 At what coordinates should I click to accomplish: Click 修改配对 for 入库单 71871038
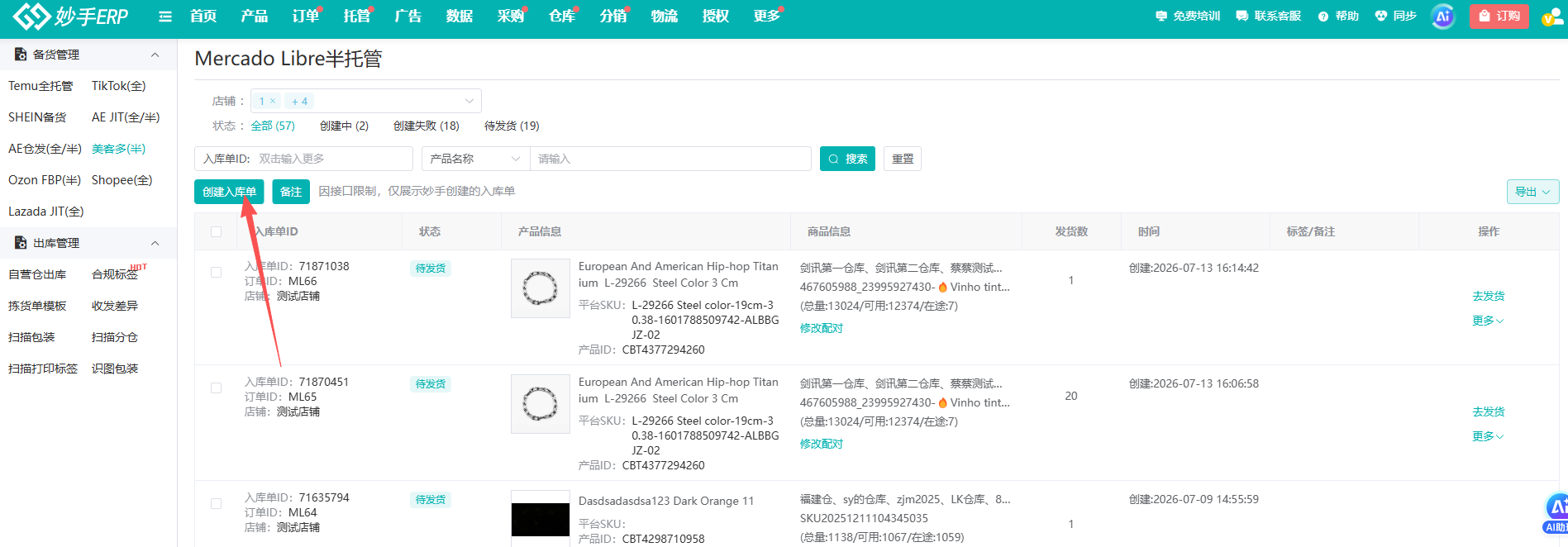(x=822, y=328)
